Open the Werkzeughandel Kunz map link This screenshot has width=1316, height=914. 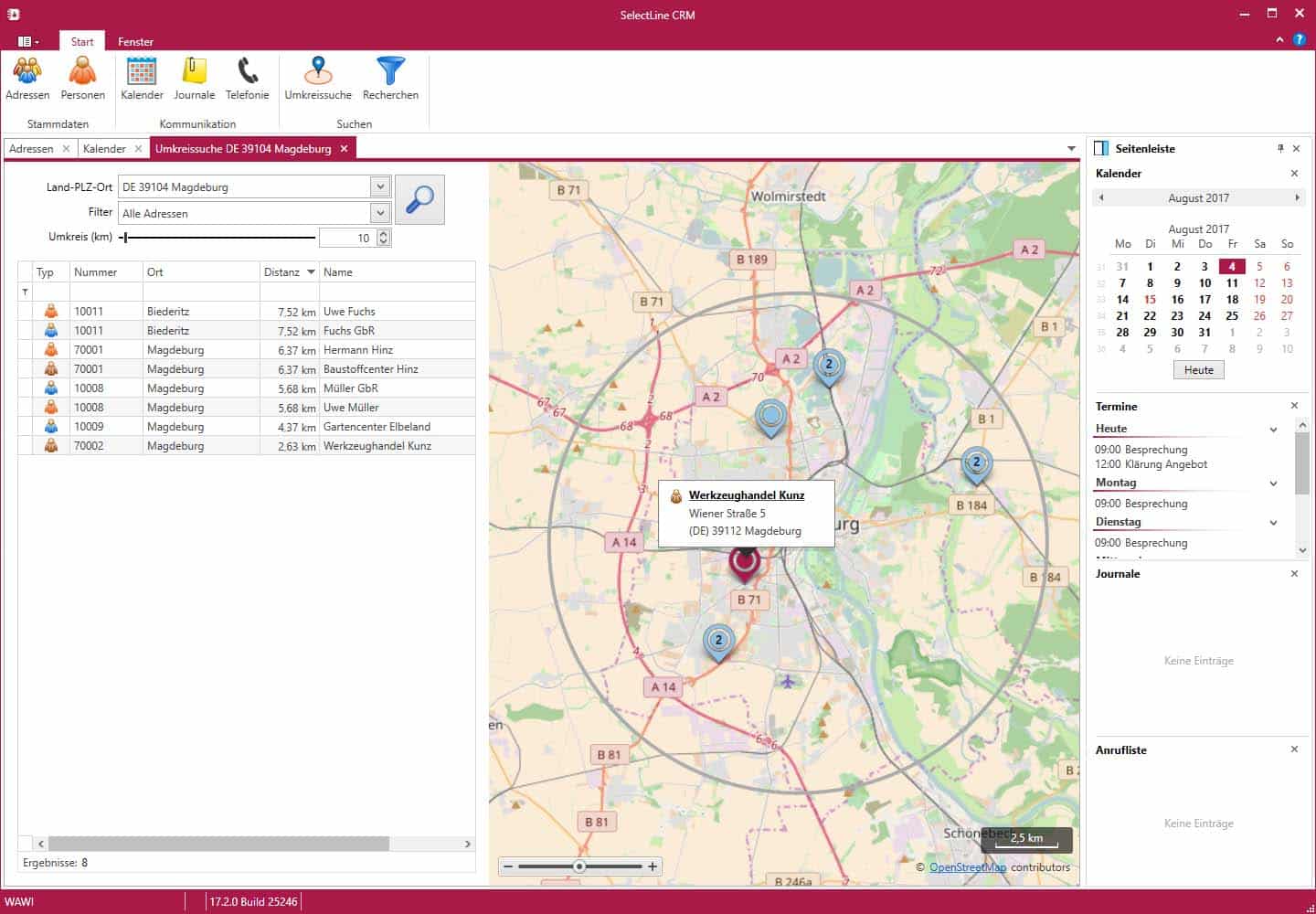point(746,495)
